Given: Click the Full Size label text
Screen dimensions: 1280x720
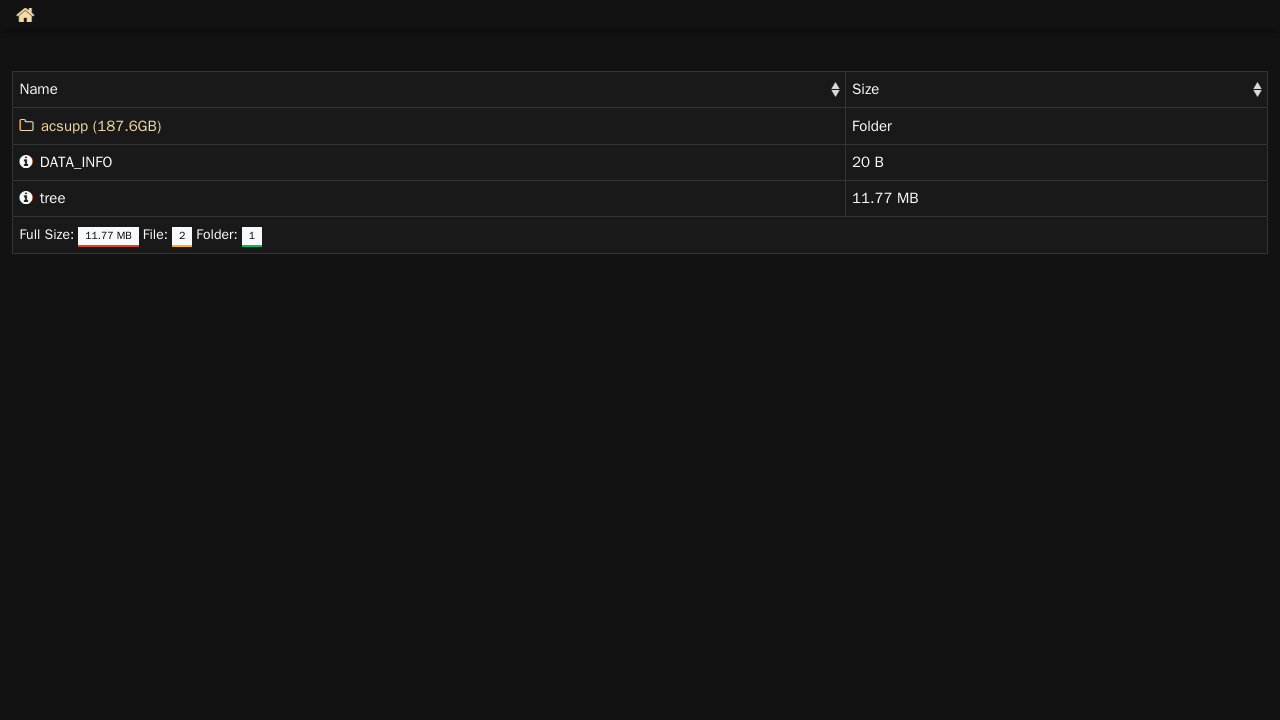Looking at the screenshot, I should coord(47,235).
